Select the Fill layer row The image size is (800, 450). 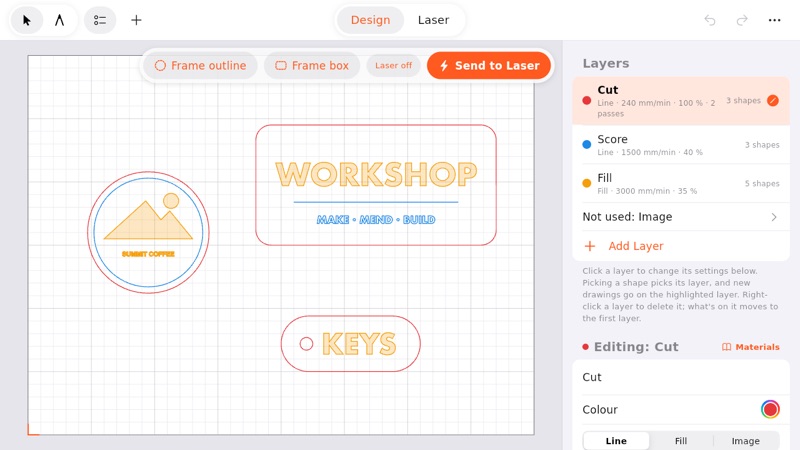pos(681,184)
